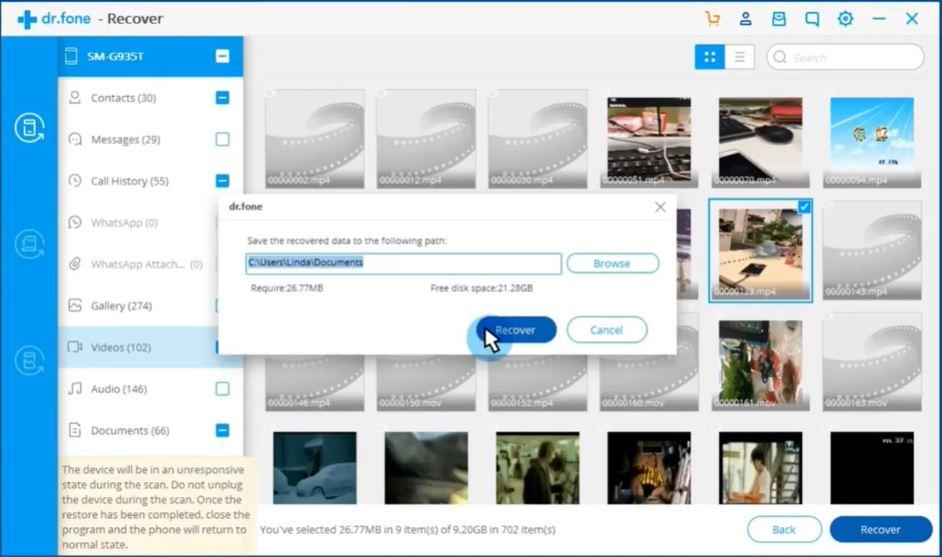Screen dimensions: 942x557
Task: Click the Contacts person icon
Action: coord(75,97)
